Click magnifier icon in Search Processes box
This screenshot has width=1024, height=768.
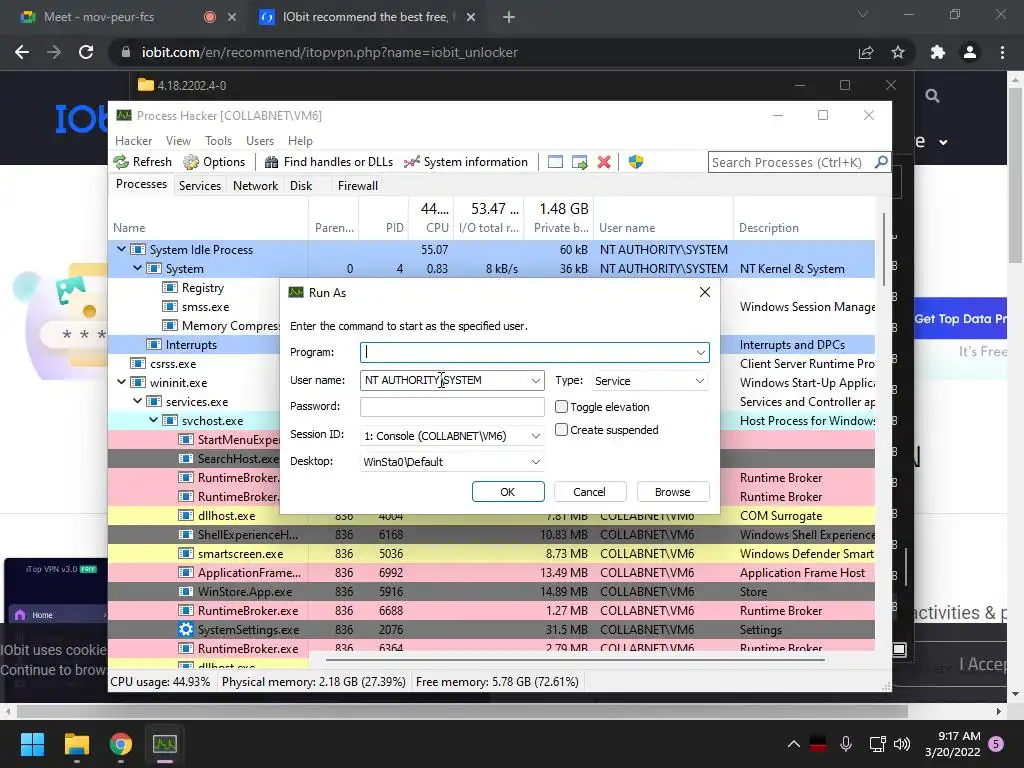coord(881,161)
